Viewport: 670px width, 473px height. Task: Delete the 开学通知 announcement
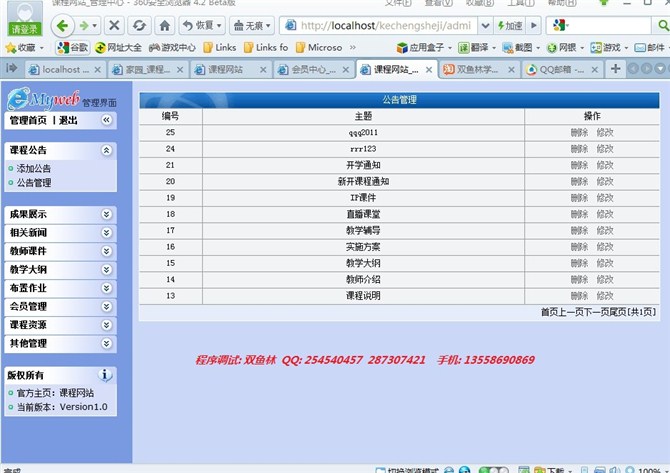[579, 165]
